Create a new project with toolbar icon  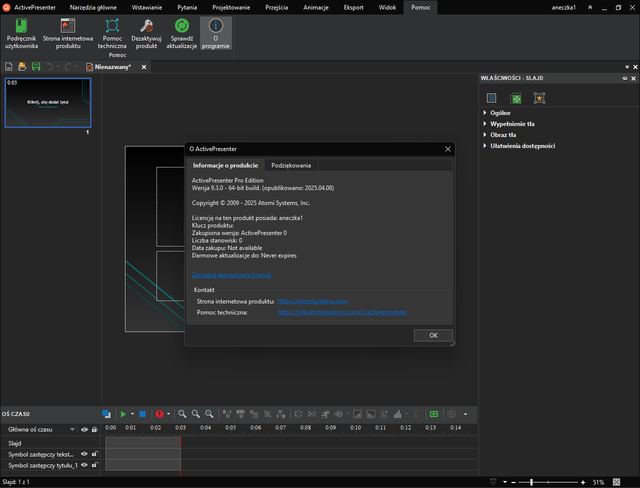pyautogui.click(x=9, y=67)
